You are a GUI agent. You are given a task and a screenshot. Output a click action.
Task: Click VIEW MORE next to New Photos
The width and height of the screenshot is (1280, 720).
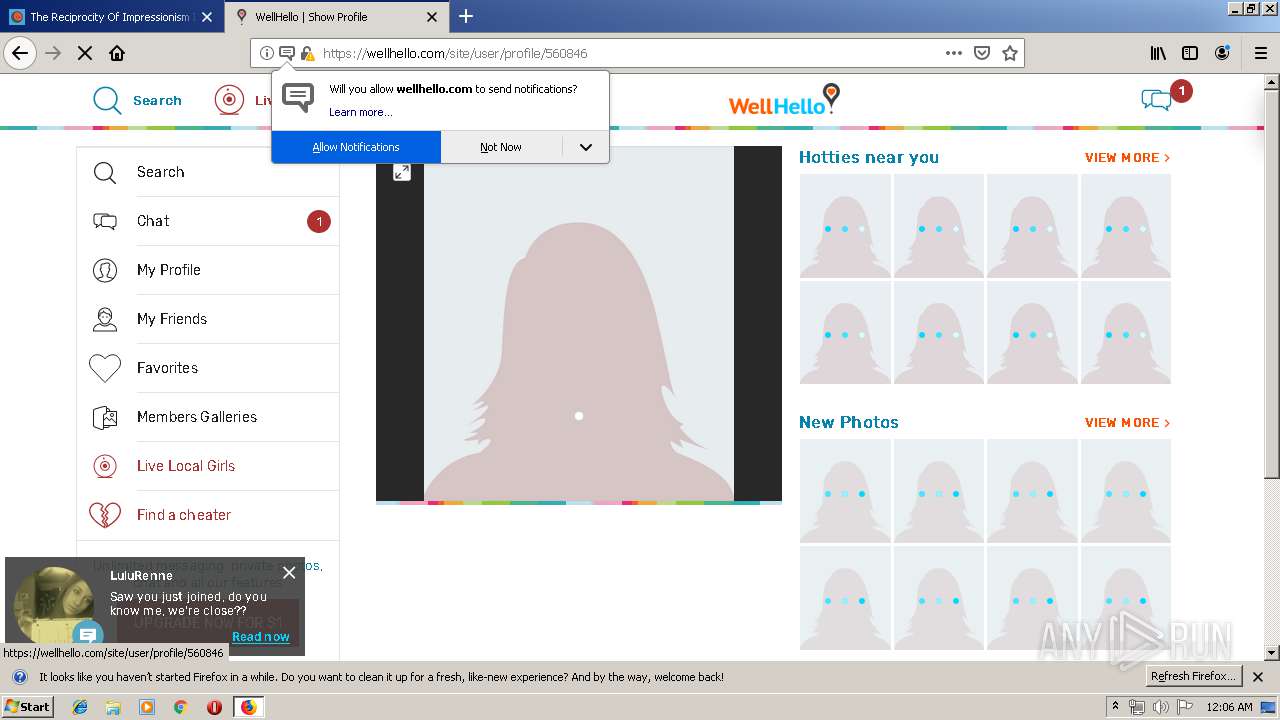pos(1127,423)
